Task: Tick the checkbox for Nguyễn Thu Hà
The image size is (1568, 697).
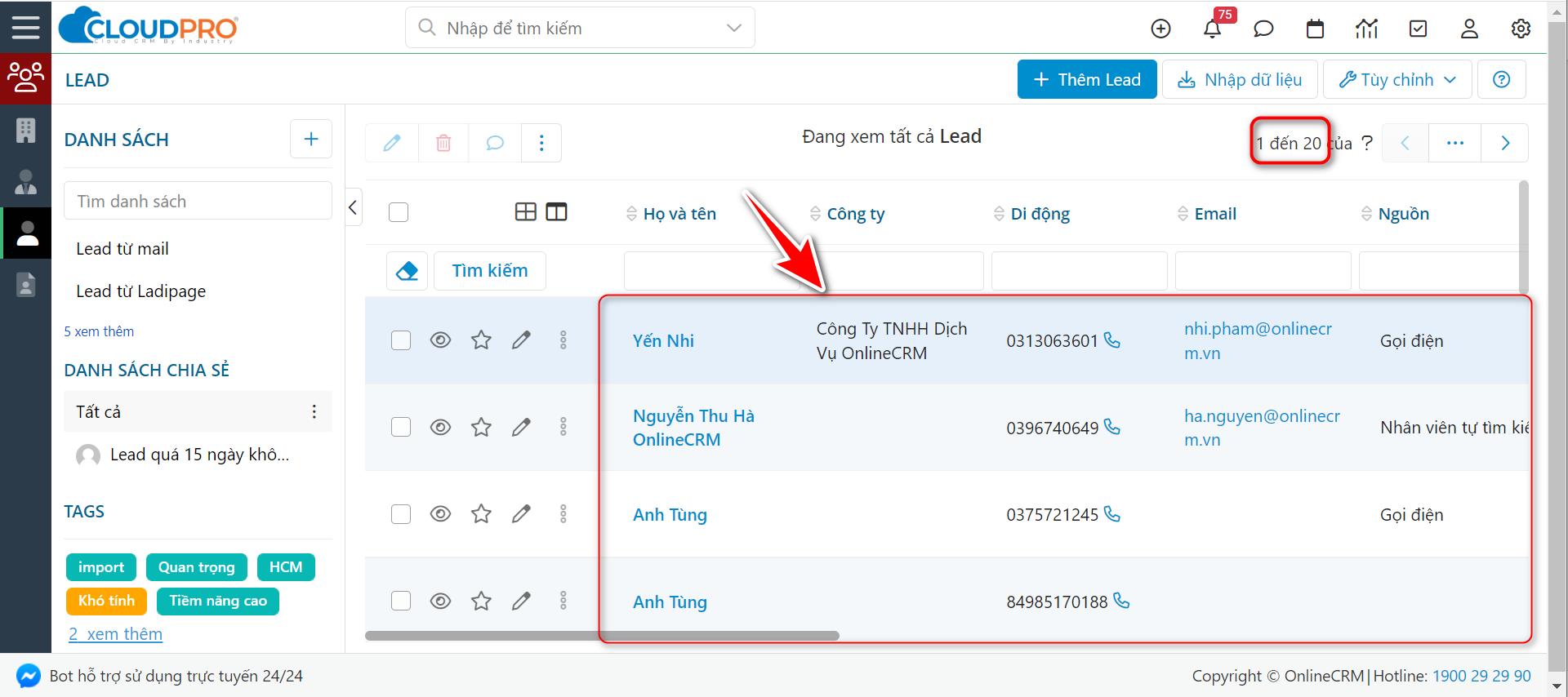Action: click(401, 427)
